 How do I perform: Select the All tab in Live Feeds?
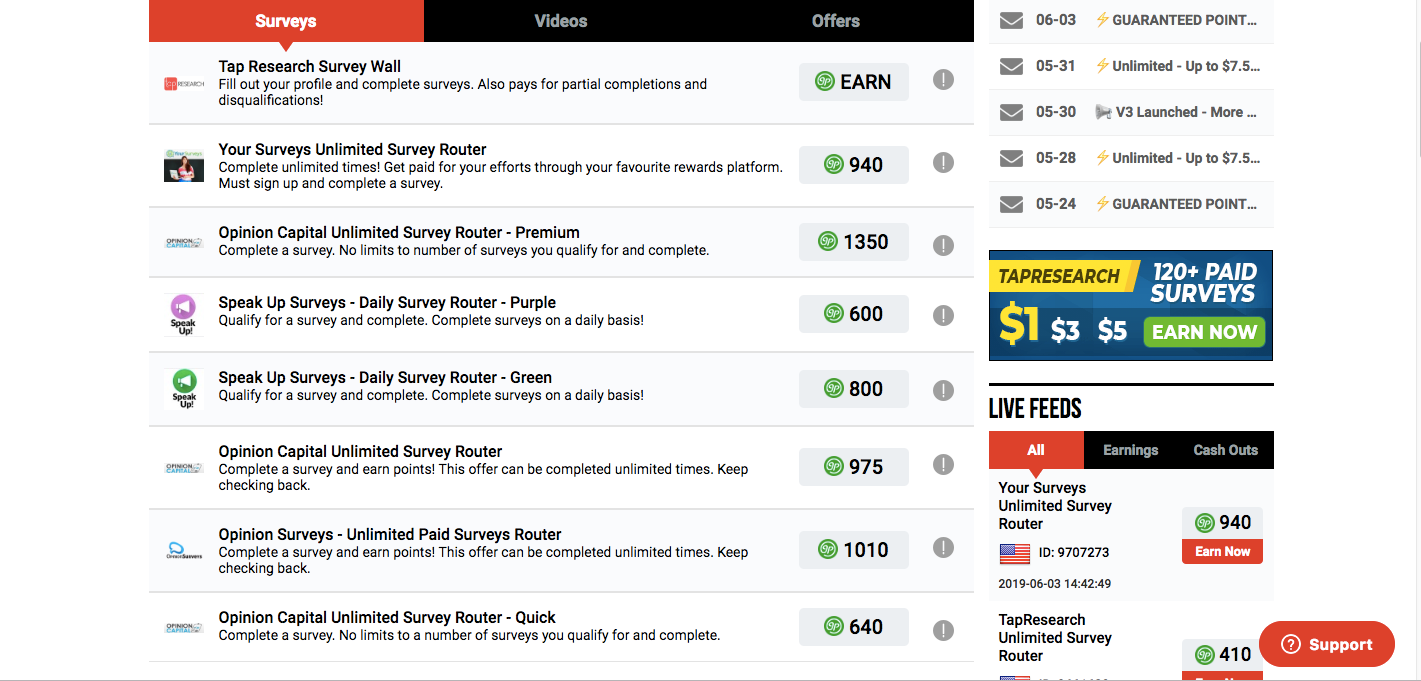1036,450
